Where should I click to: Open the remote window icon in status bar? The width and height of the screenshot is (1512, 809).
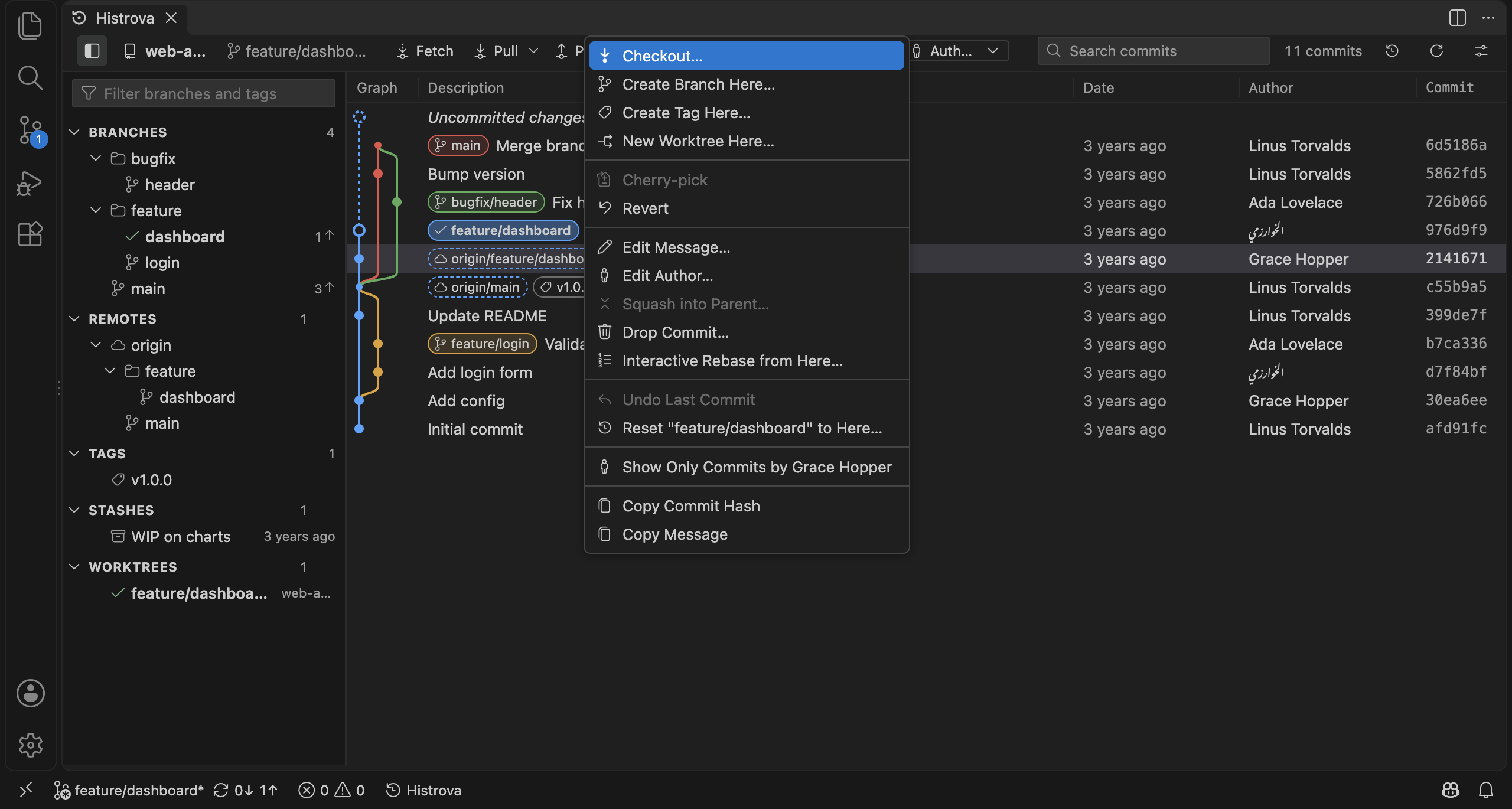(x=26, y=790)
